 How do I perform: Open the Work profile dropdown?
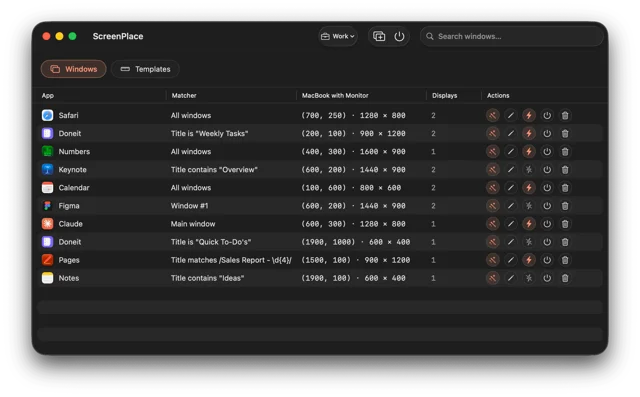click(x=338, y=36)
